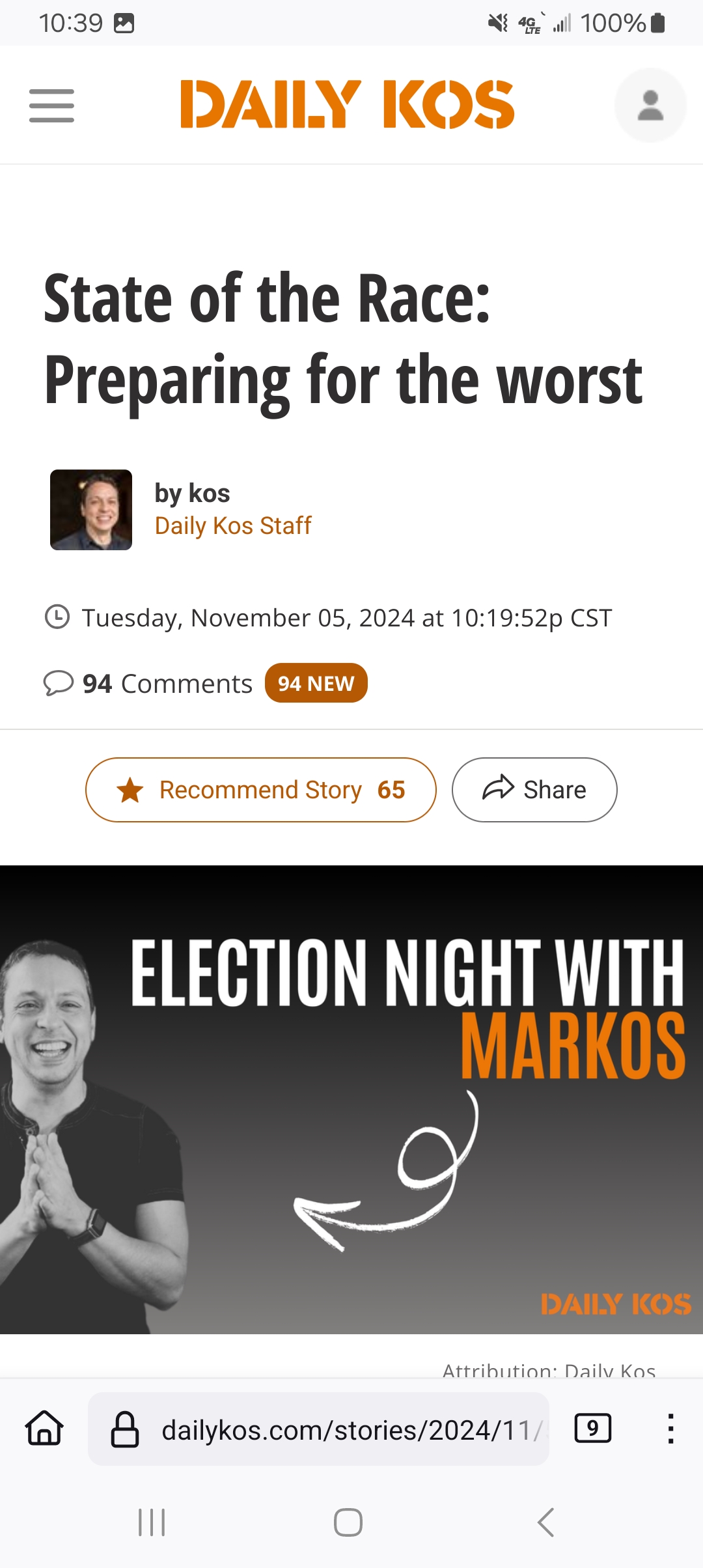Tap the Android home navigation button
Viewport: 703px width, 1568px height.
coord(348,1522)
